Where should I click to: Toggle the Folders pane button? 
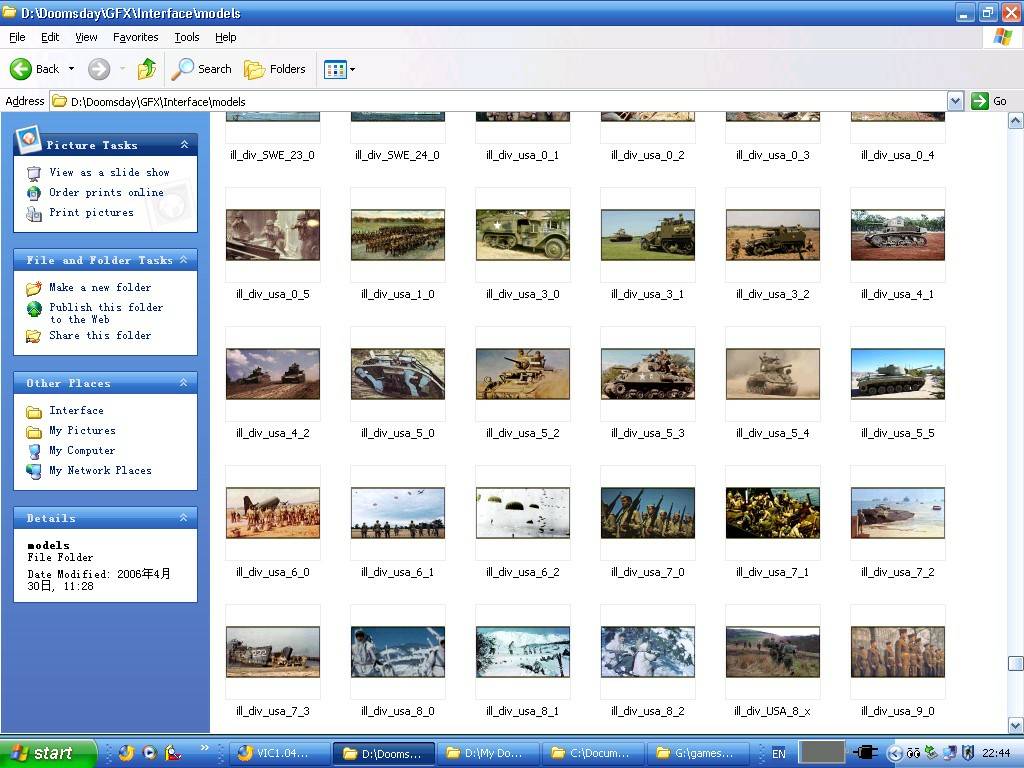pyautogui.click(x=275, y=69)
